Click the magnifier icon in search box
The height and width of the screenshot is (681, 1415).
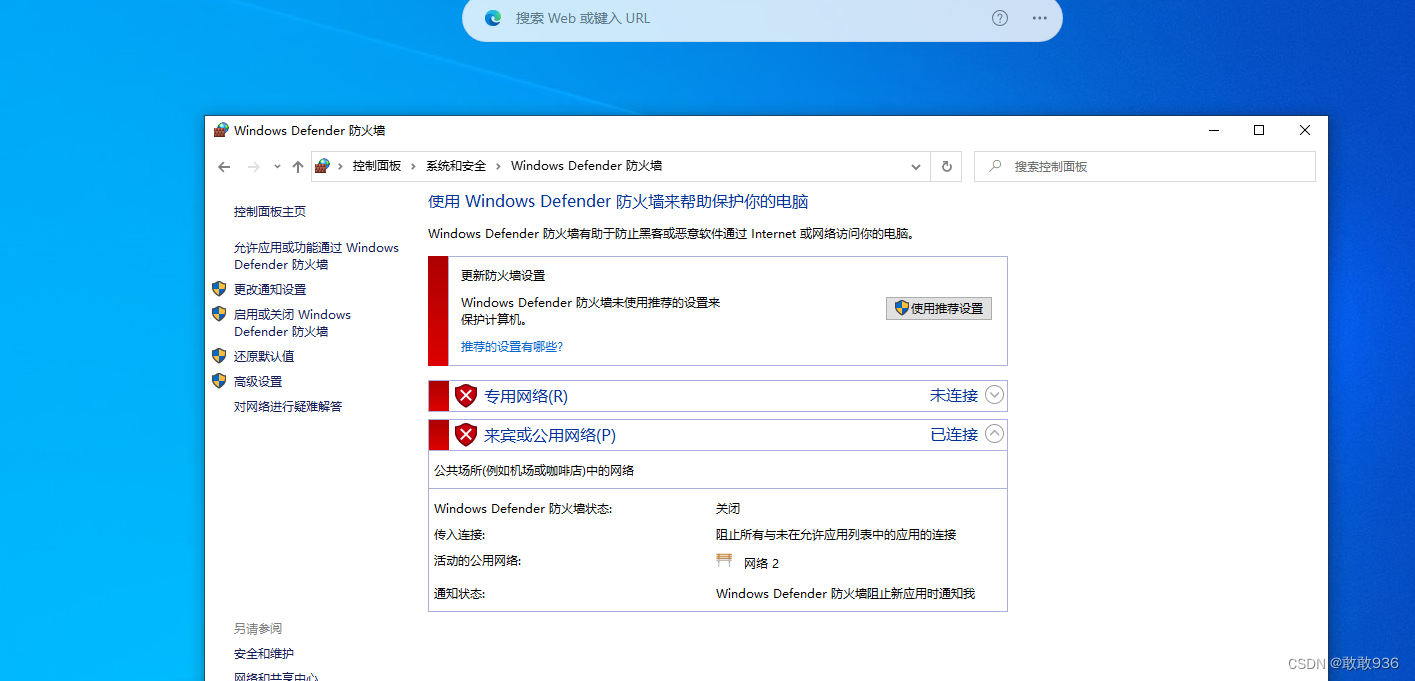point(995,167)
